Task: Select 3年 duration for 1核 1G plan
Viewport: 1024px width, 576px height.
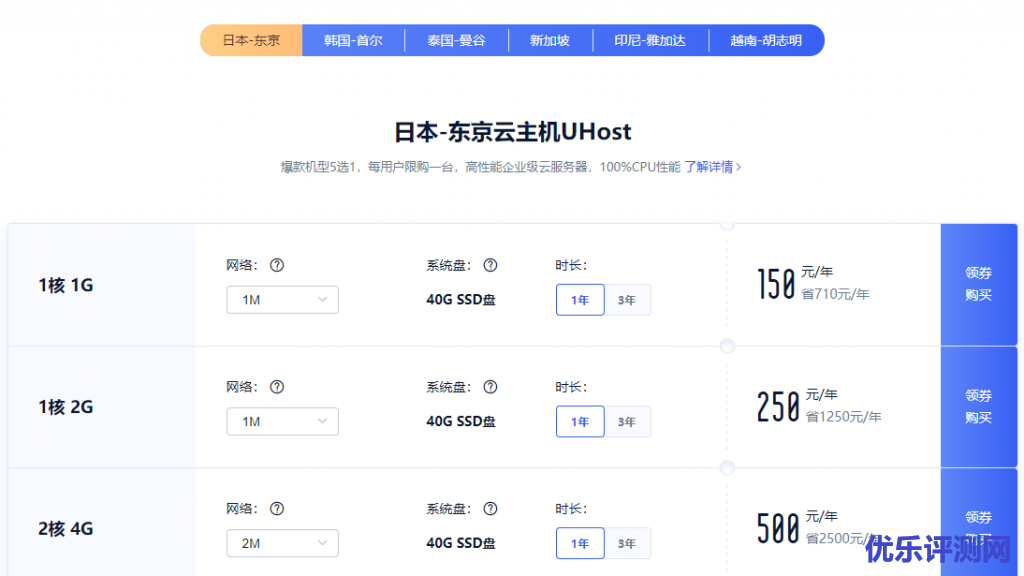Action: tap(627, 300)
